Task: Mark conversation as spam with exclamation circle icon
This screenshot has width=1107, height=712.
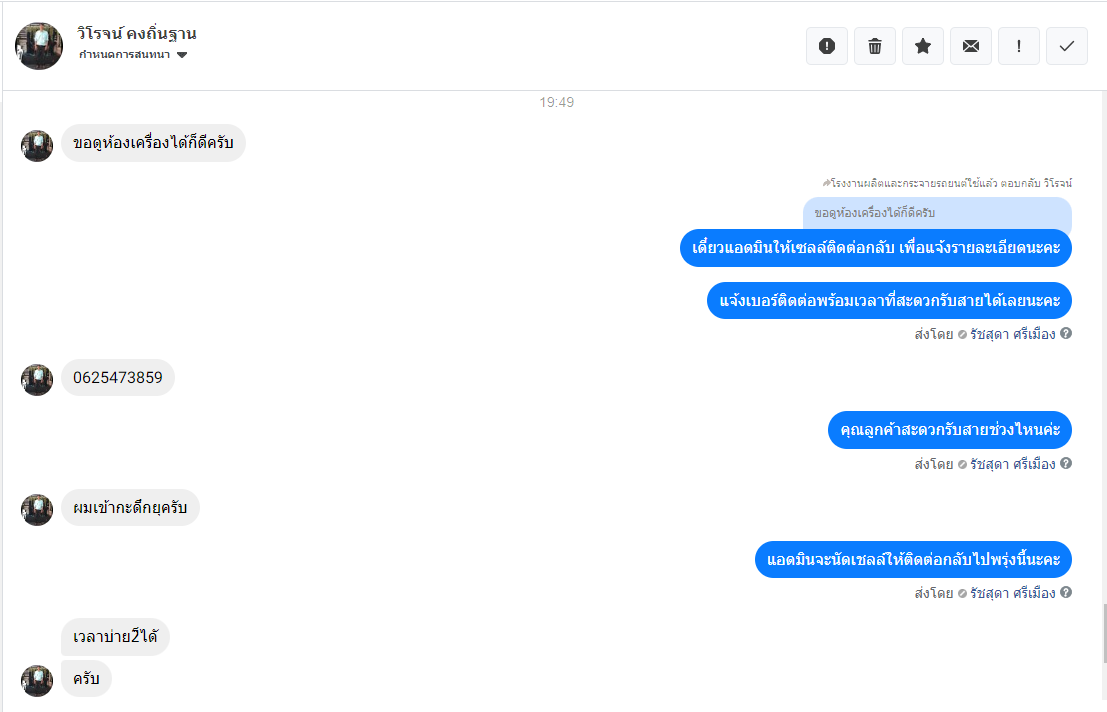Action: [827, 46]
